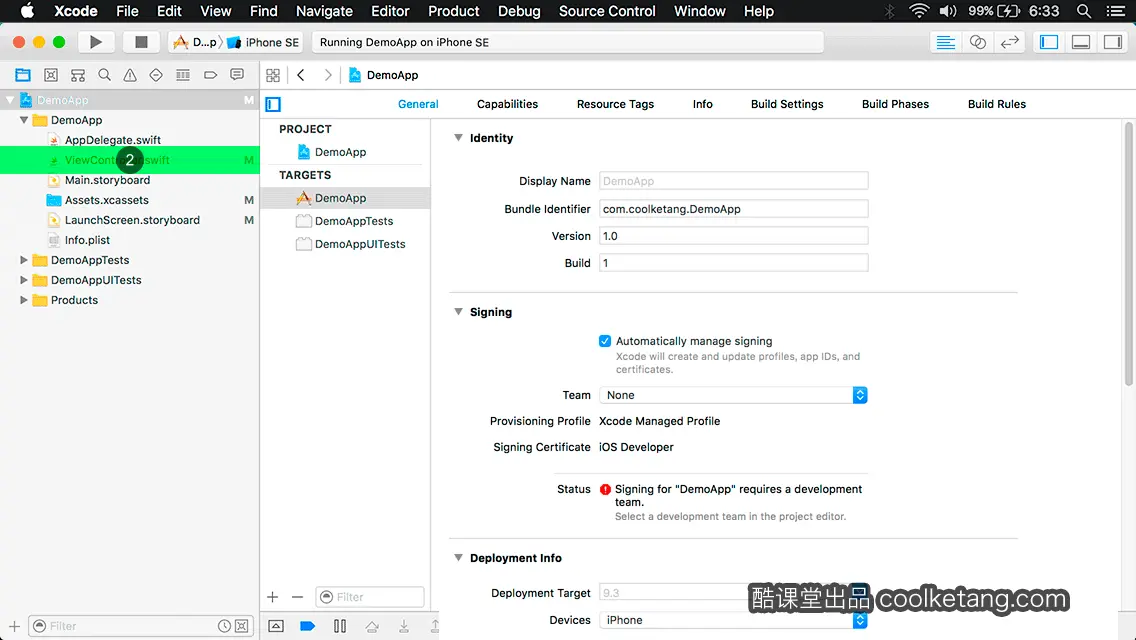Open Main.storyboard

(107, 180)
